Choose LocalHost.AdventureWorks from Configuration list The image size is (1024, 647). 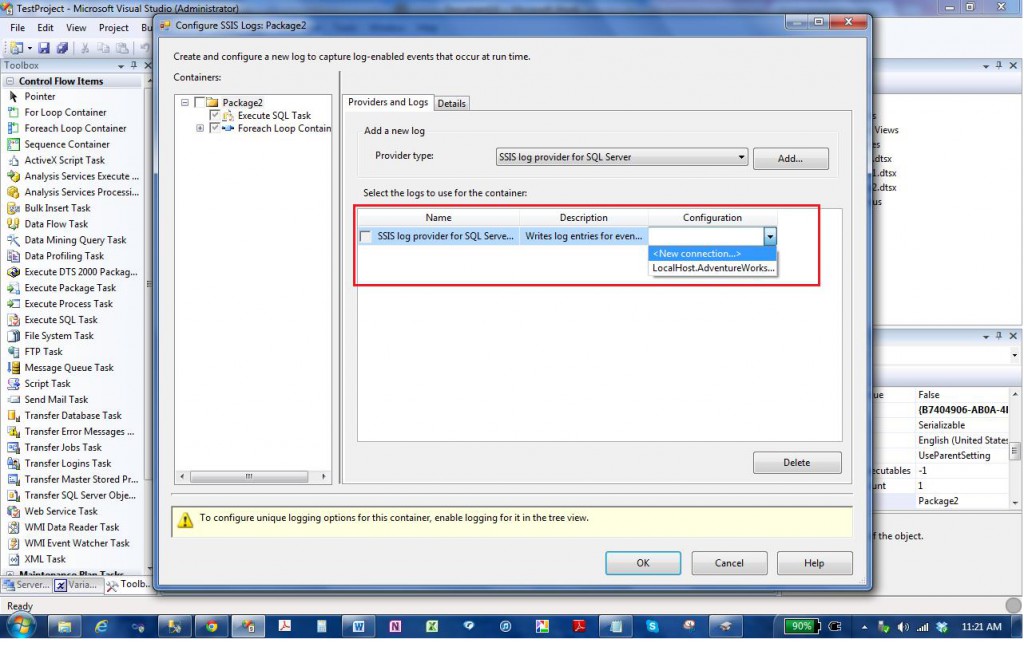coord(712,268)
